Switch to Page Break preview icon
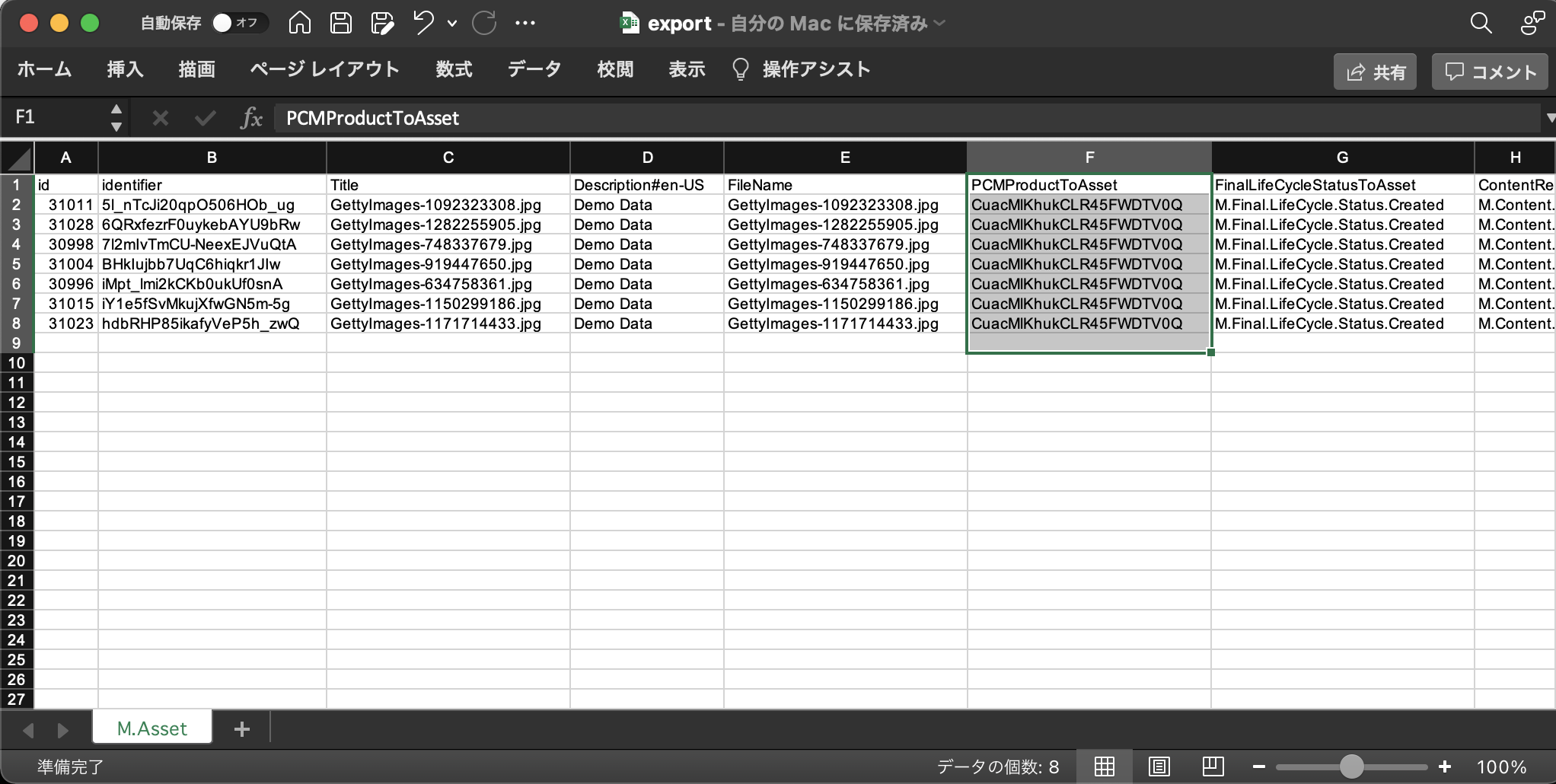This screenshot has height=784, width=1556. (1213, 766)
